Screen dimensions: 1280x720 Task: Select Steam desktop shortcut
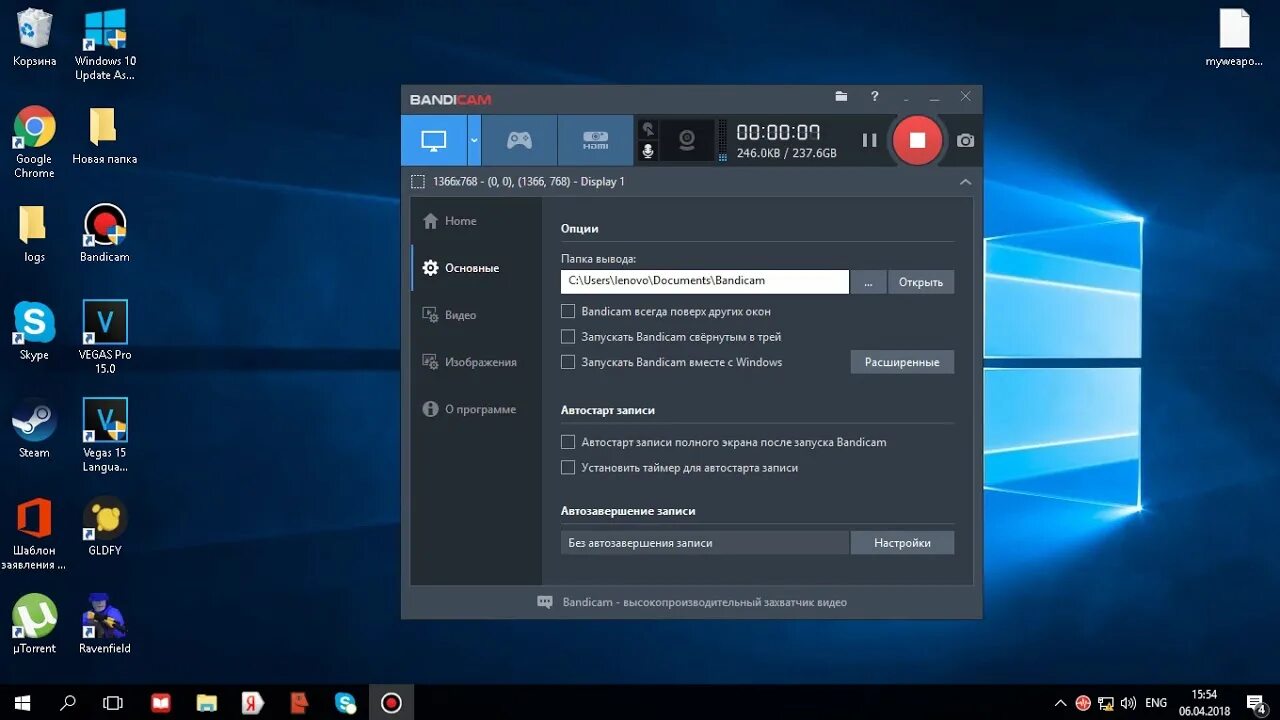[34, 429]
